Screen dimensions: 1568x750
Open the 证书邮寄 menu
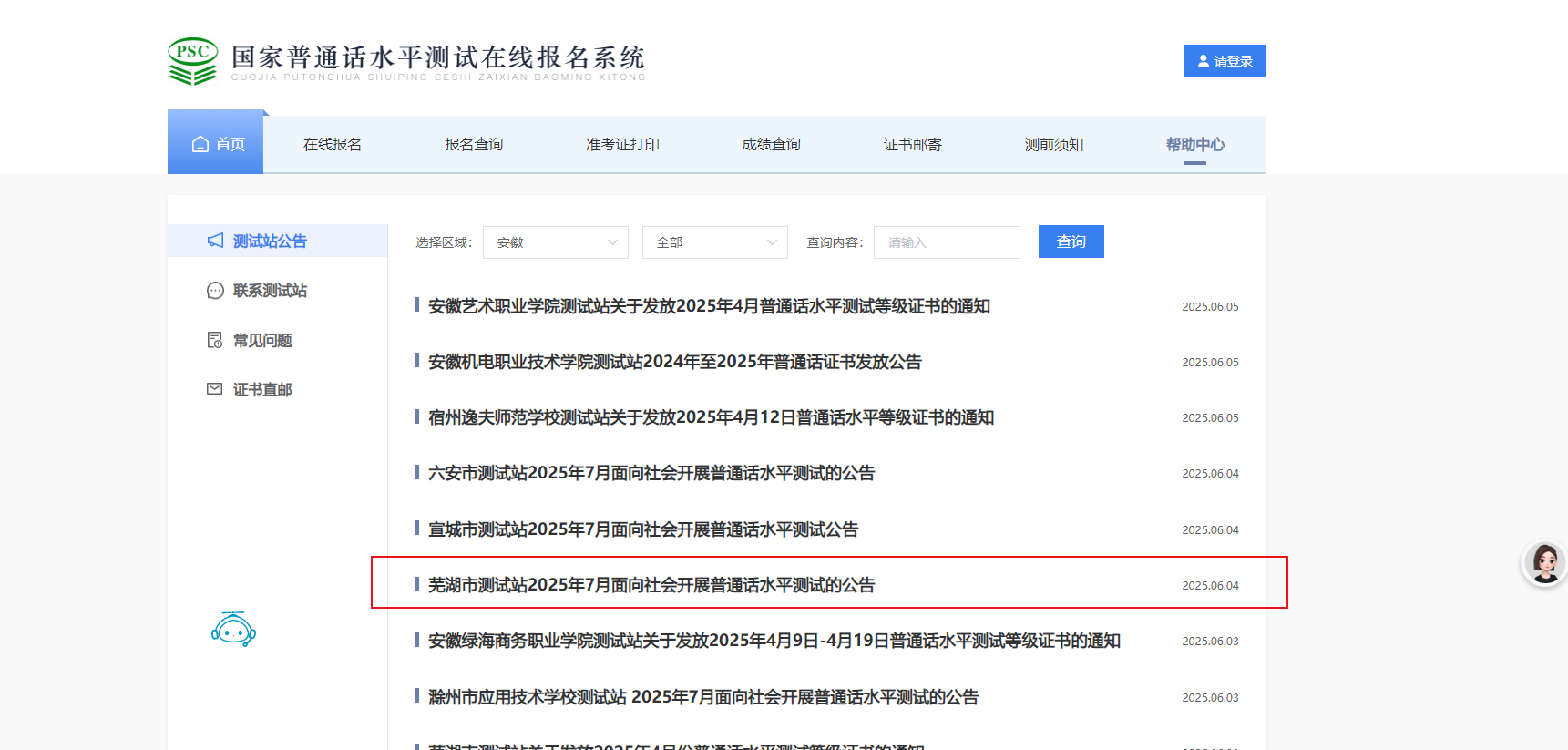click(x=912, y=145)
